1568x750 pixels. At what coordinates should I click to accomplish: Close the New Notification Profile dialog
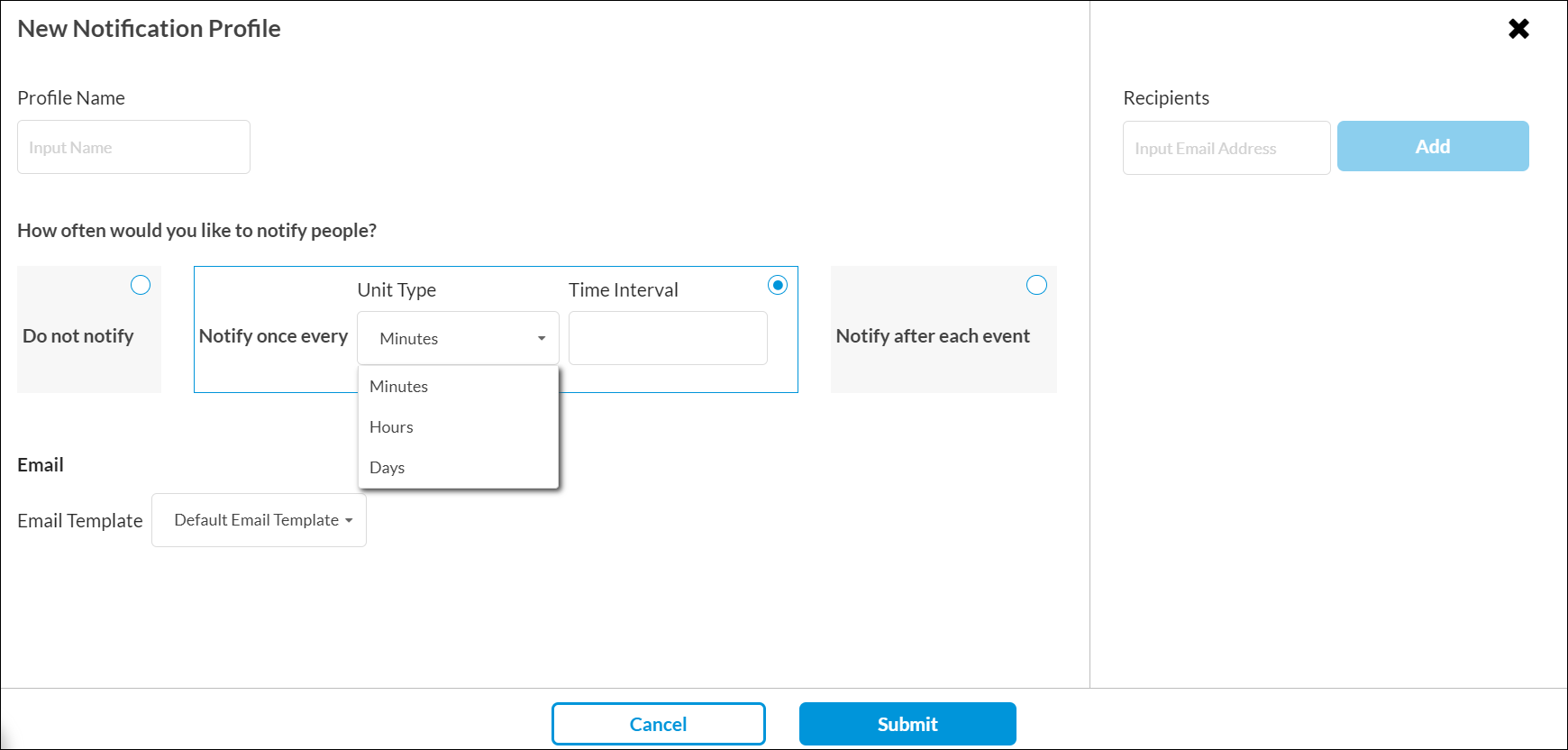coord(1518,29)
